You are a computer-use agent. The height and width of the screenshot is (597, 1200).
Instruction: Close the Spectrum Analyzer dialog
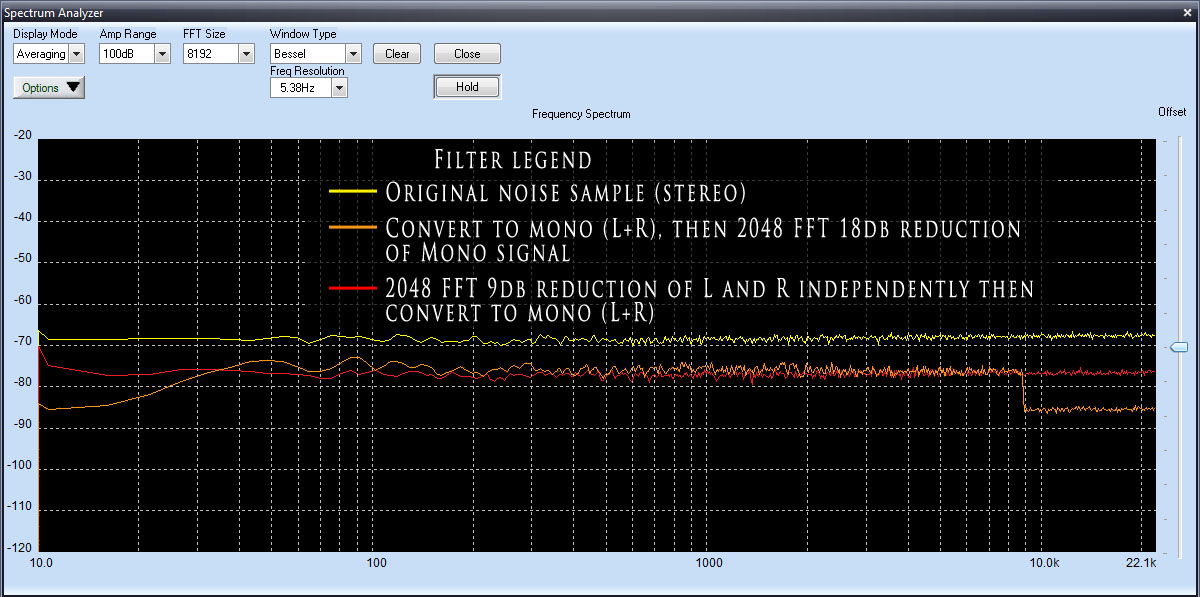[467, 54]
